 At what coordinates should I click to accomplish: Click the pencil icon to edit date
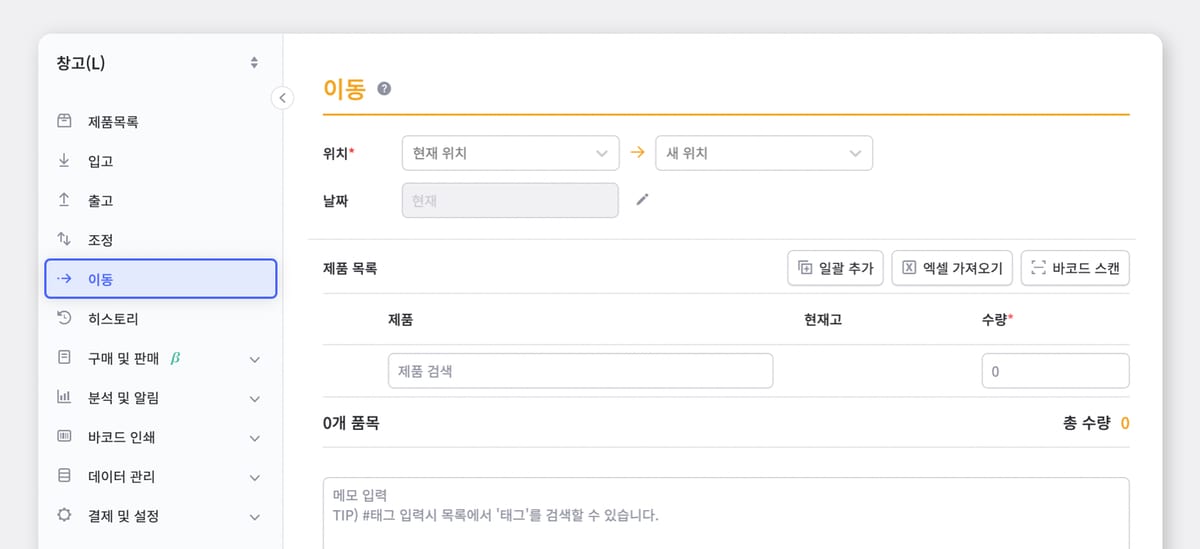[x=643, y=199]
